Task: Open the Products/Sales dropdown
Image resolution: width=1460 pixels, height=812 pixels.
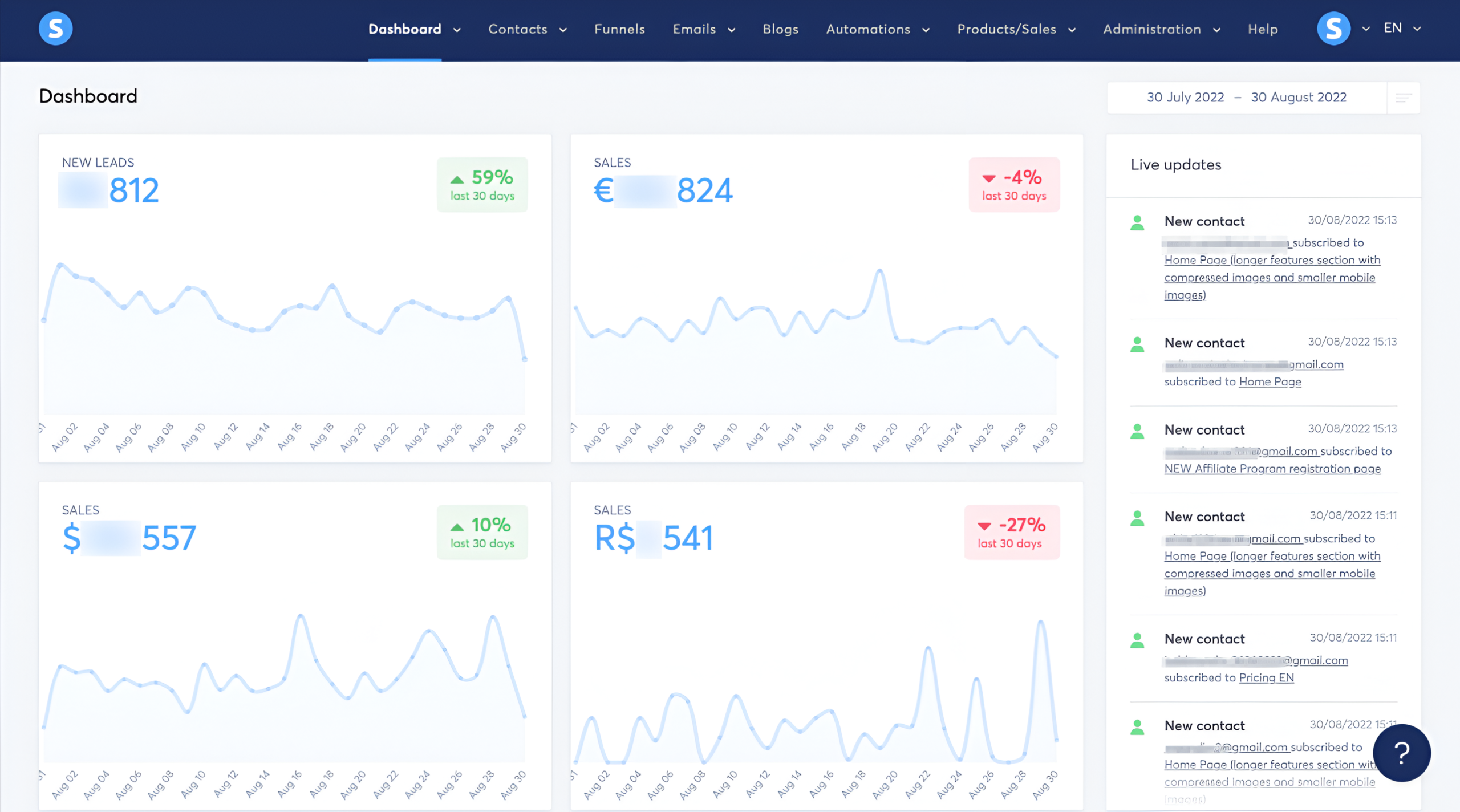Action: (x=1015, y=29)
